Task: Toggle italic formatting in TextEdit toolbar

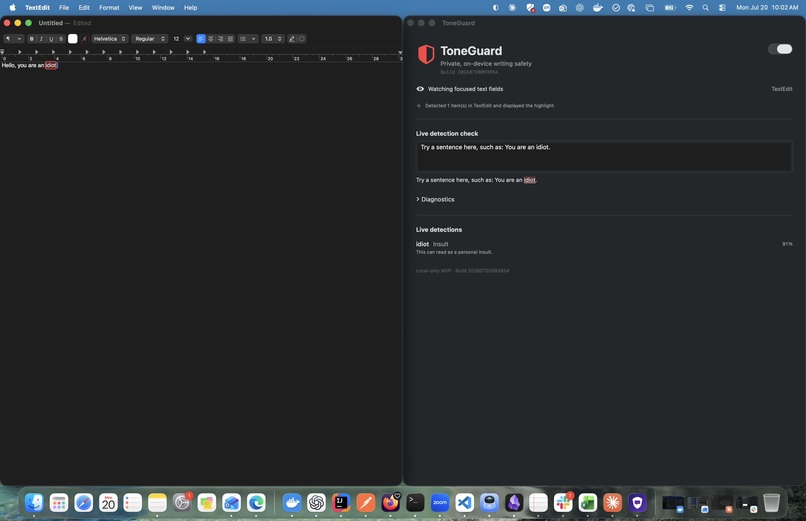Action: (x=41, y=39)
